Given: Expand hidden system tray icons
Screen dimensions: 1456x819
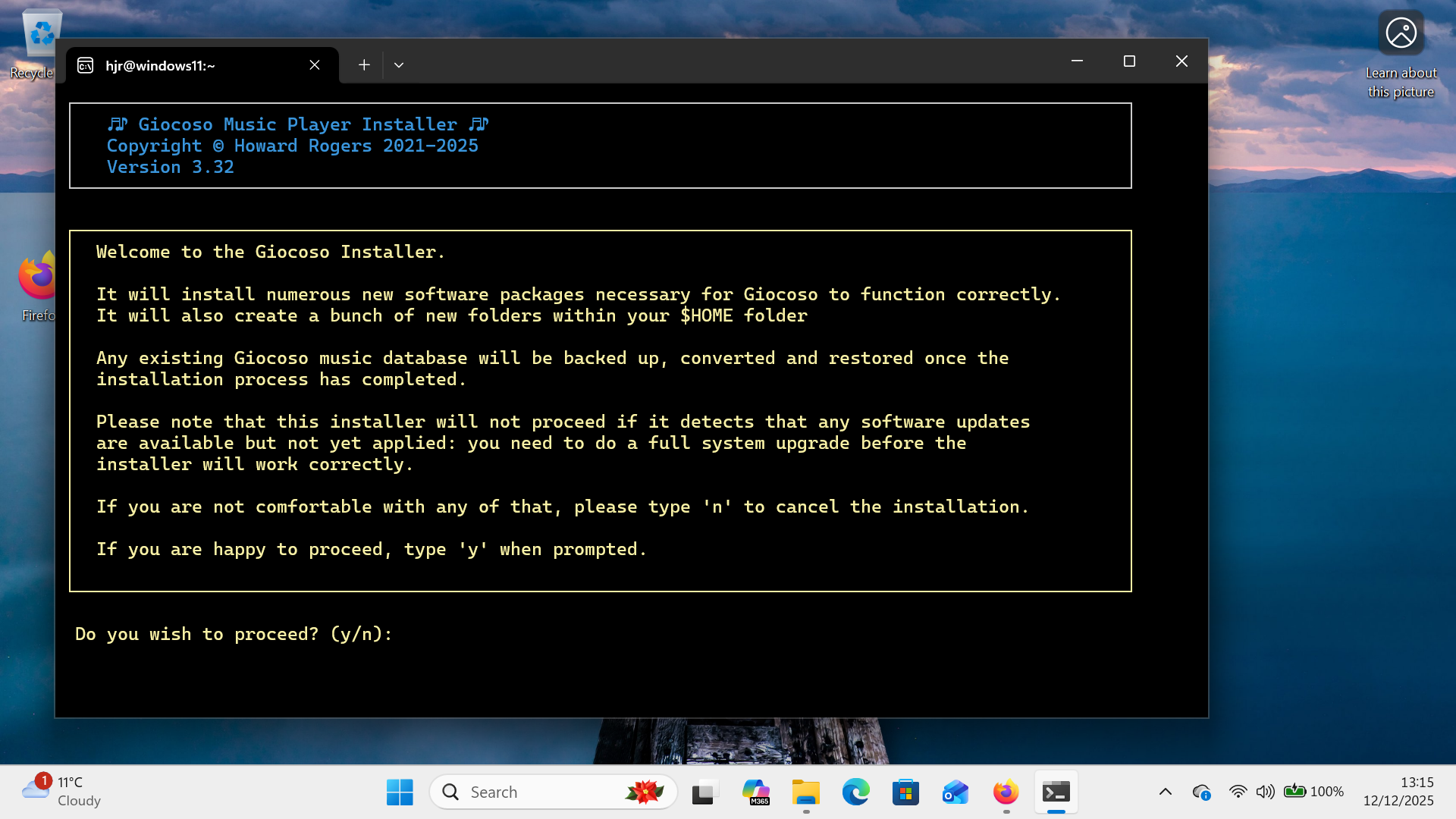Looking at the screenshot, I should pyautogui.click(x=1166, y=792).
